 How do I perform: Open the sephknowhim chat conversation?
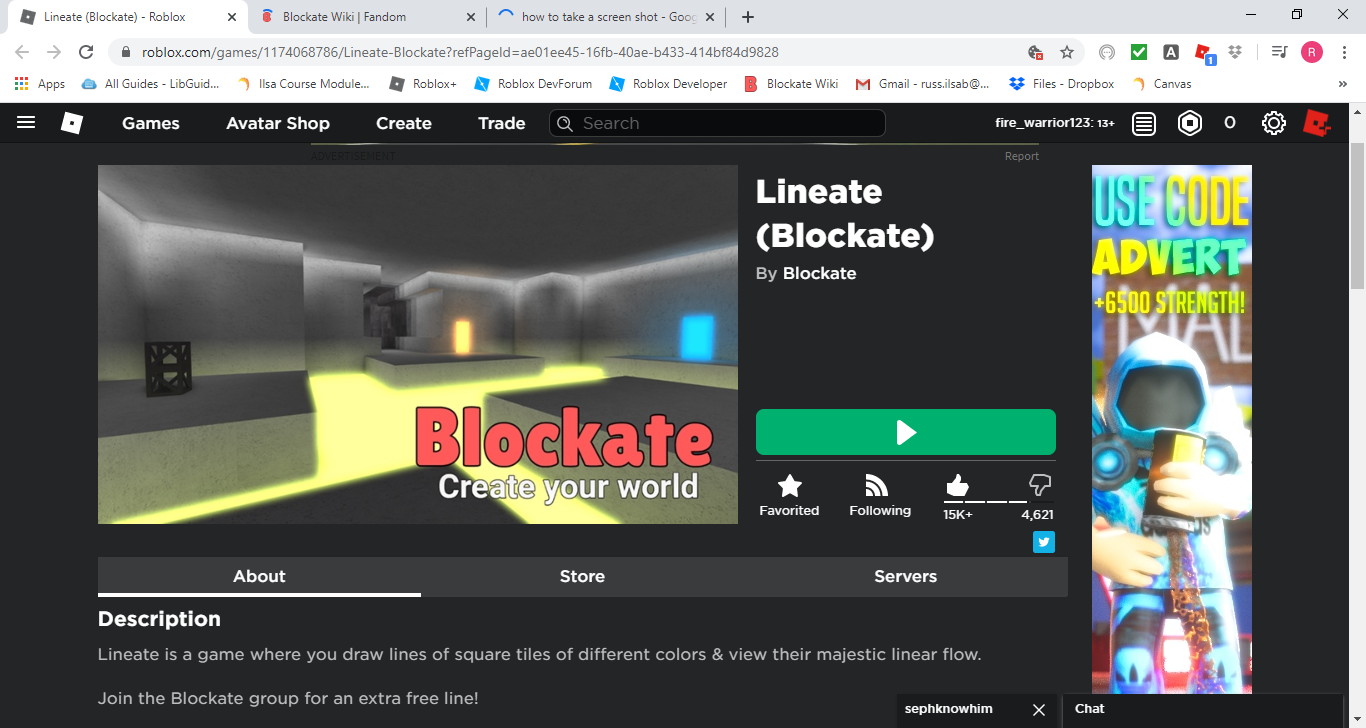tap(949, 710)
